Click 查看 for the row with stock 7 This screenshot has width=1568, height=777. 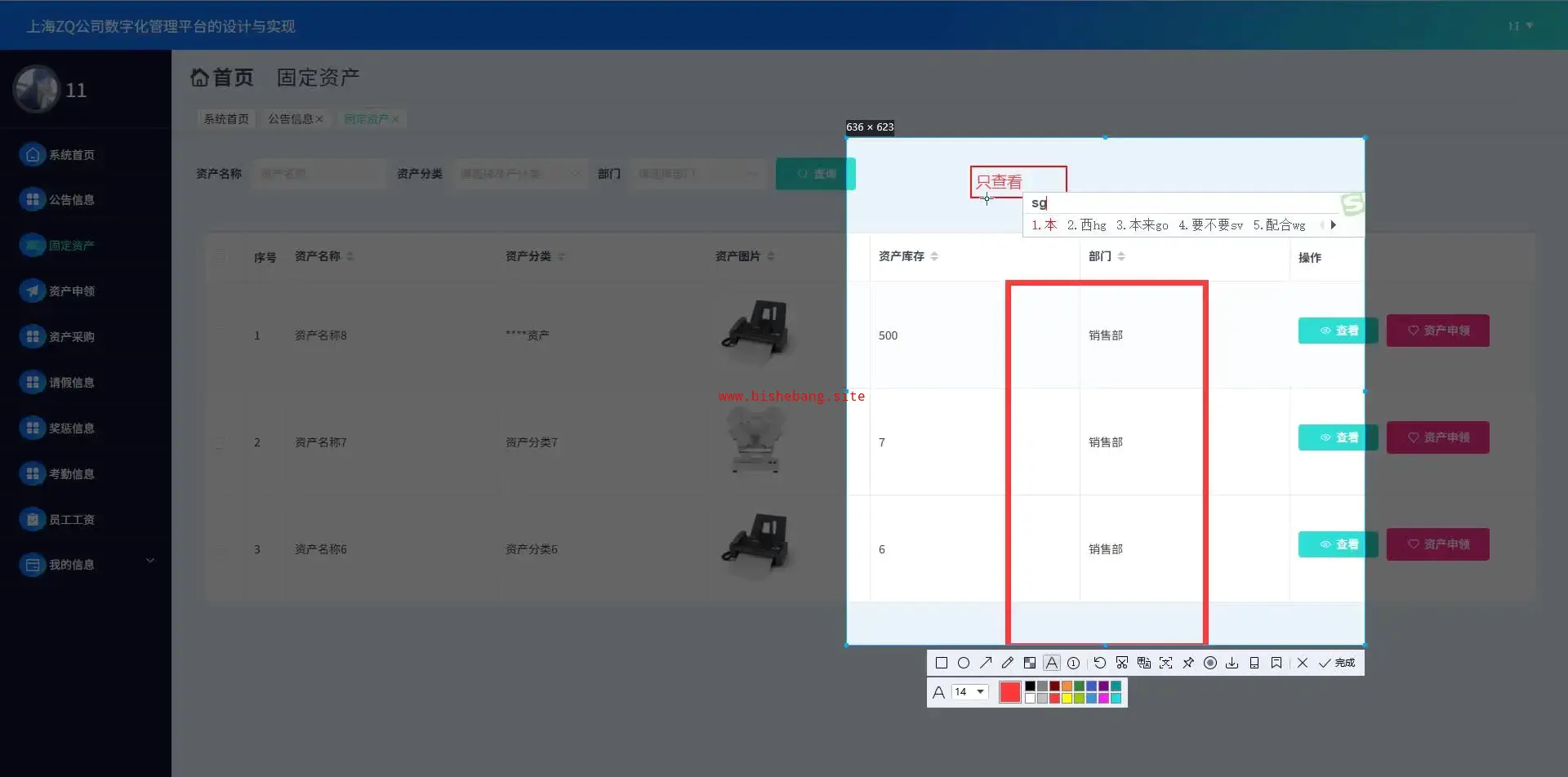pos(1339,437)
